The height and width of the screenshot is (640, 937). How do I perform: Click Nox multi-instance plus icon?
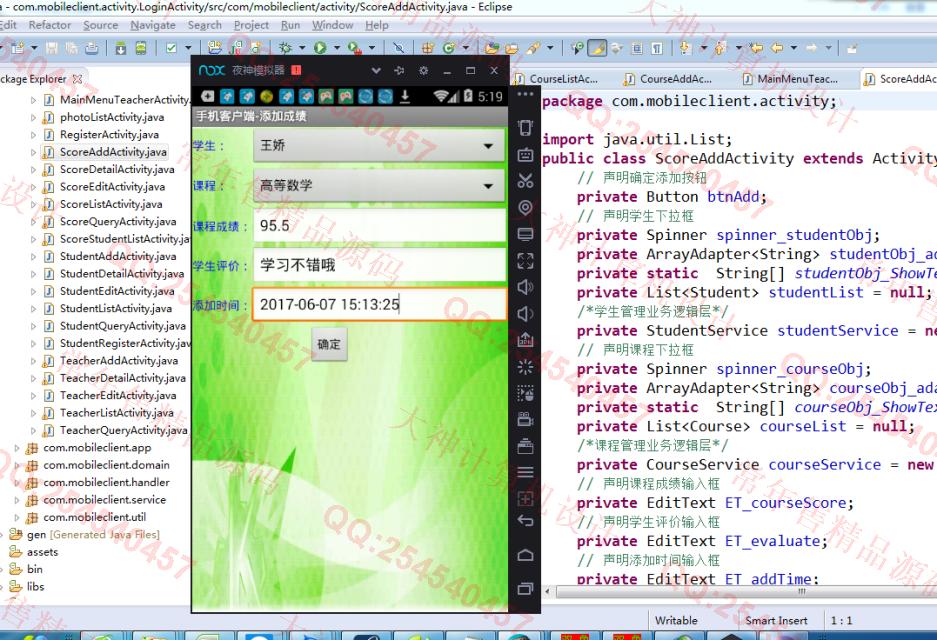click(x=525, y=498)
